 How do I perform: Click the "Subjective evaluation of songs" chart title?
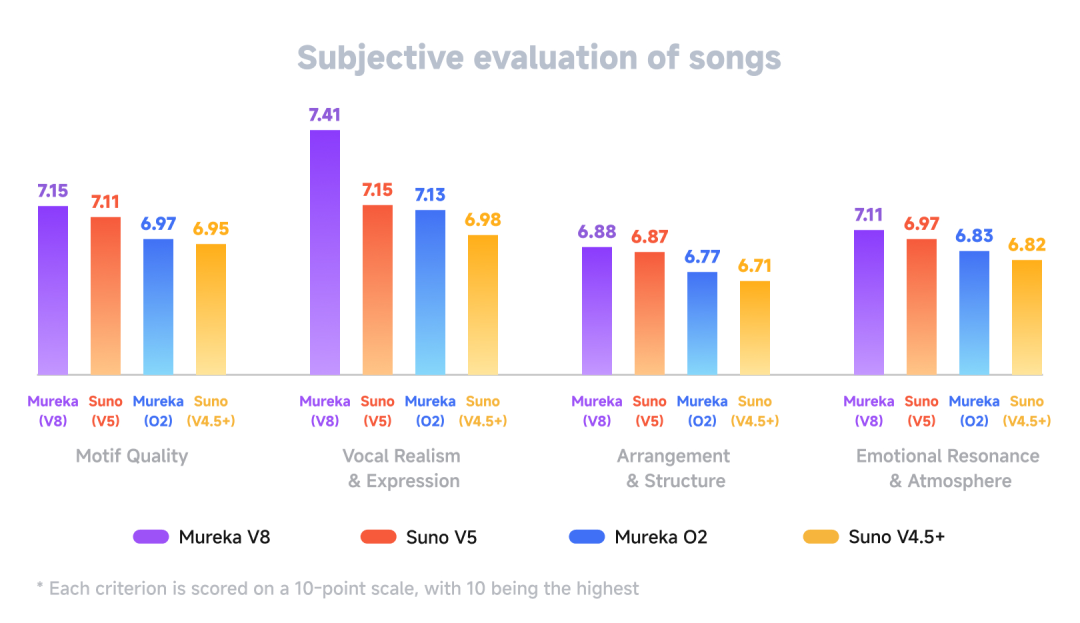(x=539, y=57)
